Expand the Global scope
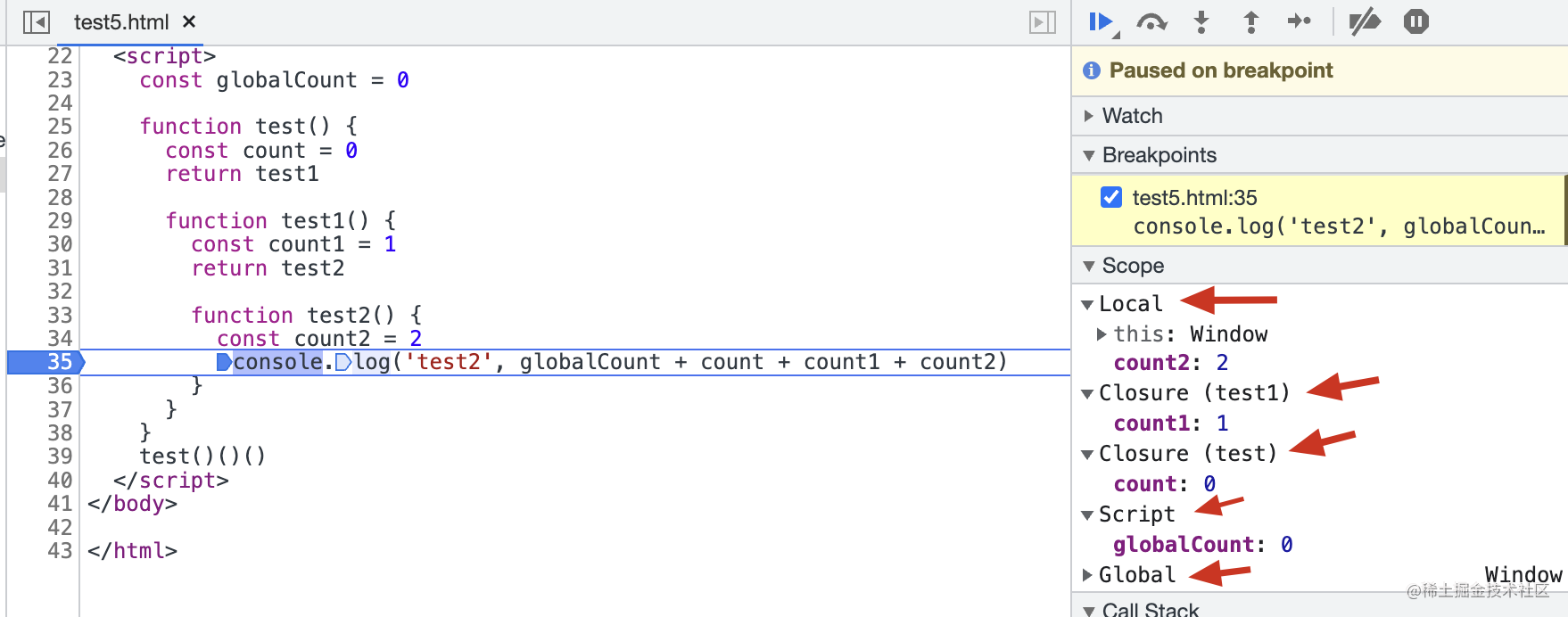 click(1087, 575)
